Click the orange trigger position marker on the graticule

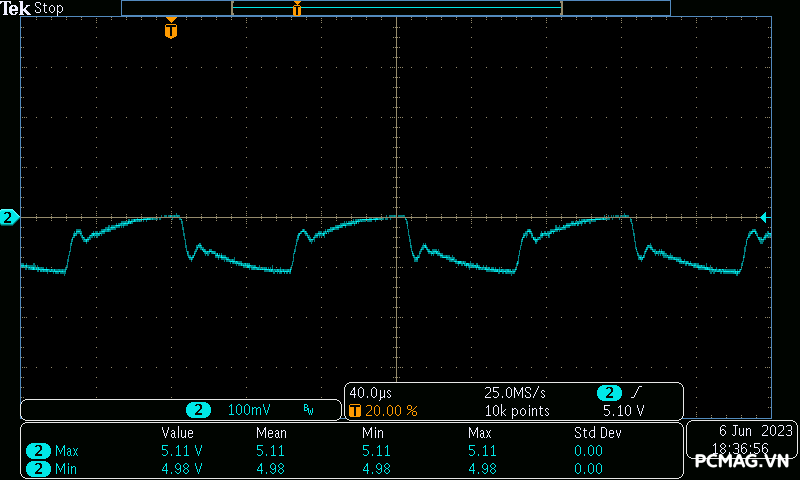[171, 30]
